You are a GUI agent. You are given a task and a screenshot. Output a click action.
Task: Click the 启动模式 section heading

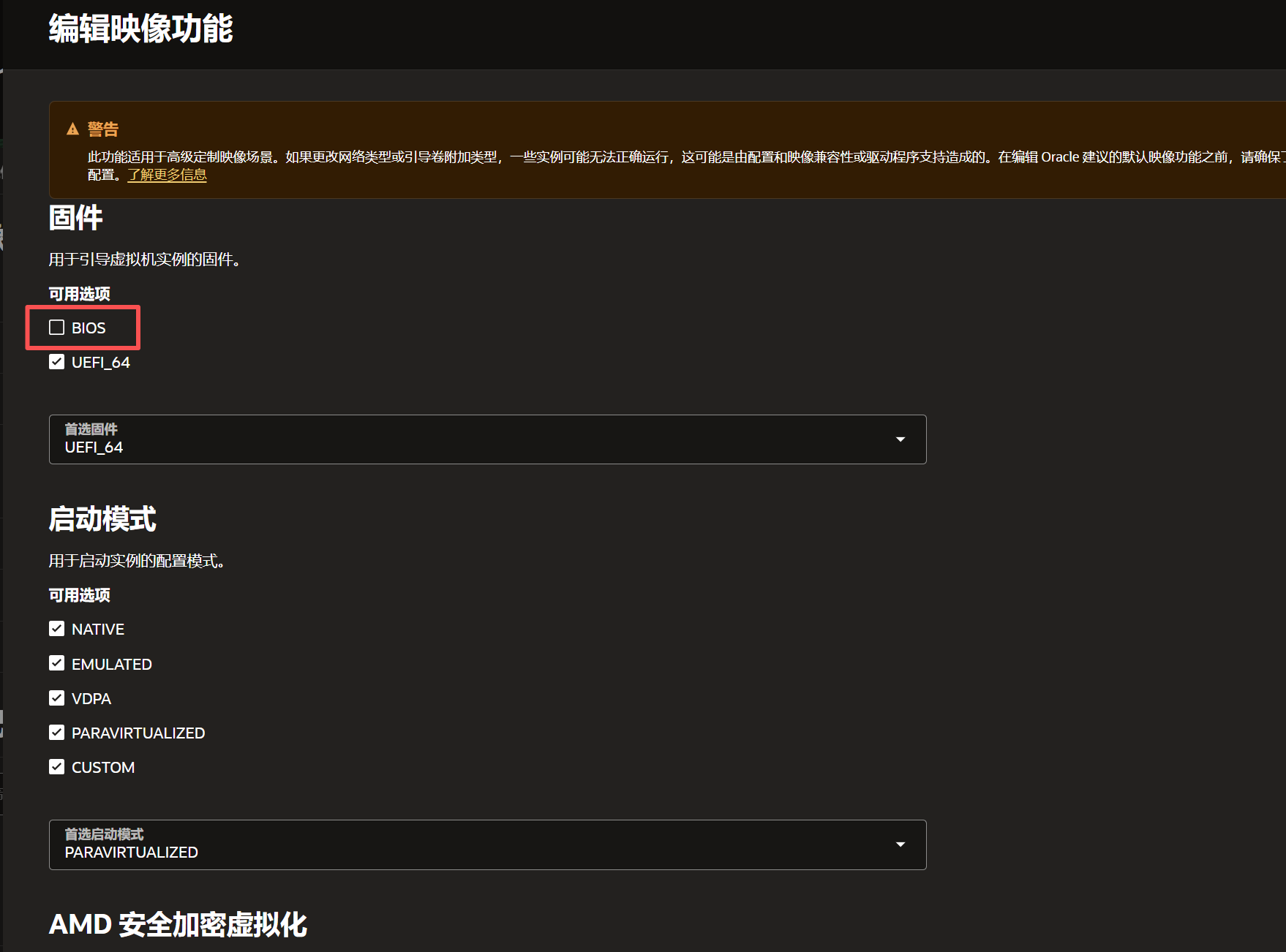pos(102,519)
